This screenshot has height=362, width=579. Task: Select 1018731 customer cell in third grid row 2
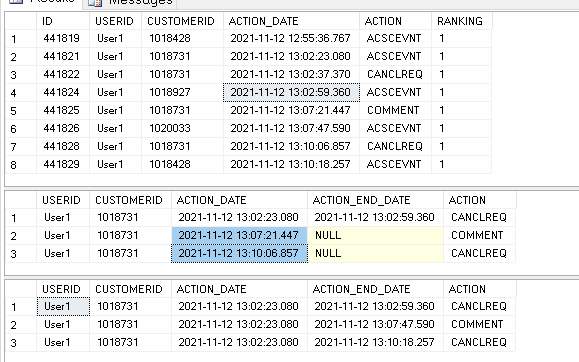click(130, 324)
